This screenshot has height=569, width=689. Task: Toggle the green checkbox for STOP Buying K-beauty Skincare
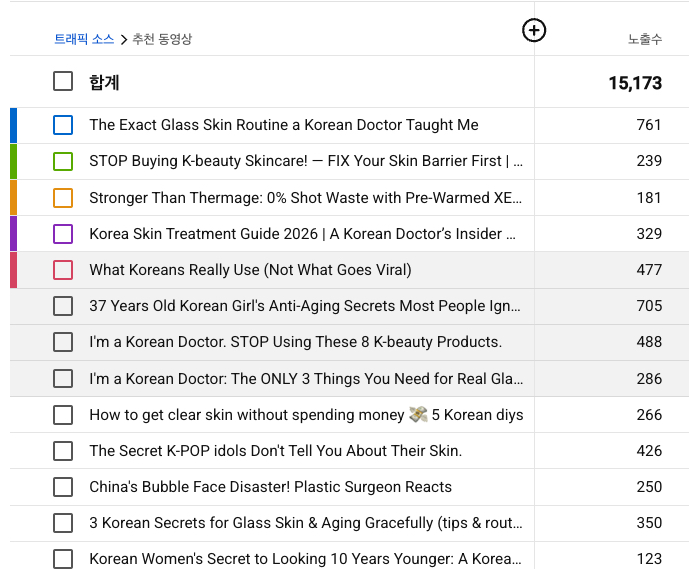[x=63, y=161]
